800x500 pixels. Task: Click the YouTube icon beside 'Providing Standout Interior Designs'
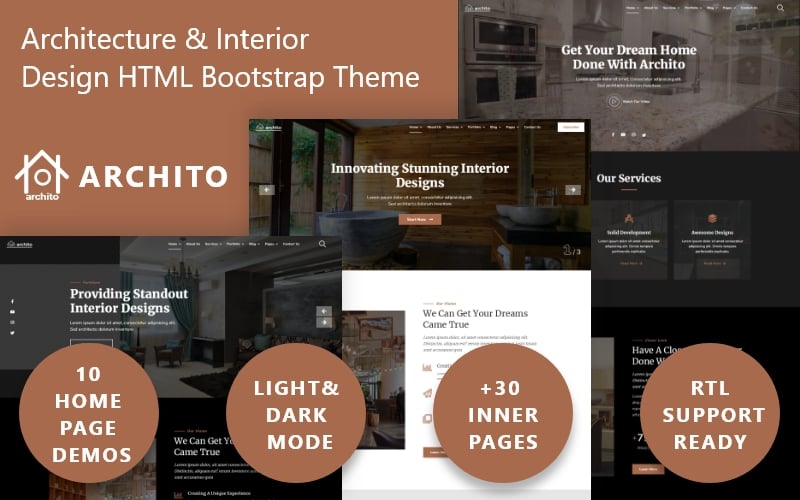point(12,312)
